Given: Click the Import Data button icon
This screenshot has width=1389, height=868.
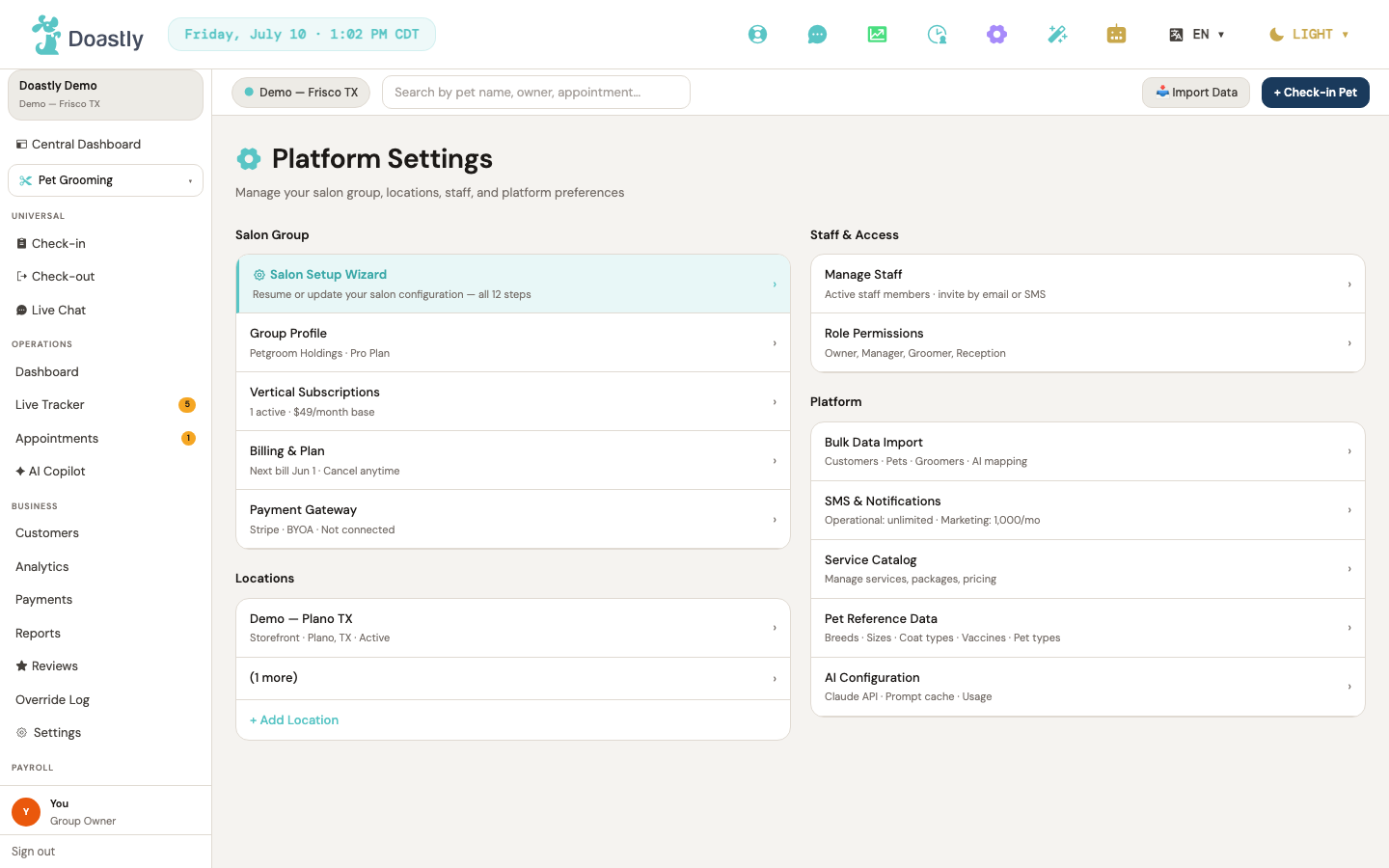Looking at the screenshot, I should pyautogui.click(x=1162, y=92).
